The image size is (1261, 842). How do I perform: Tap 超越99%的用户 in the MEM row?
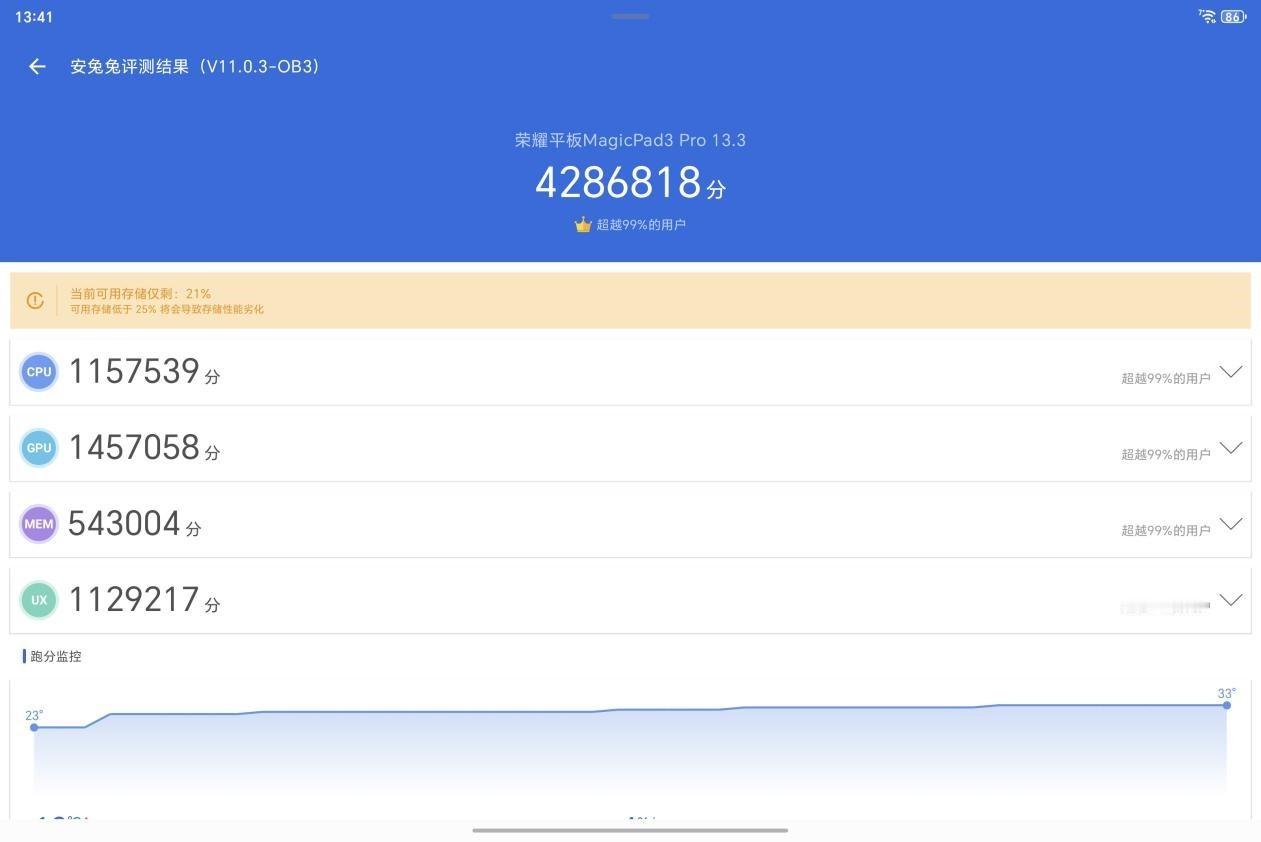pos(1165,530)
